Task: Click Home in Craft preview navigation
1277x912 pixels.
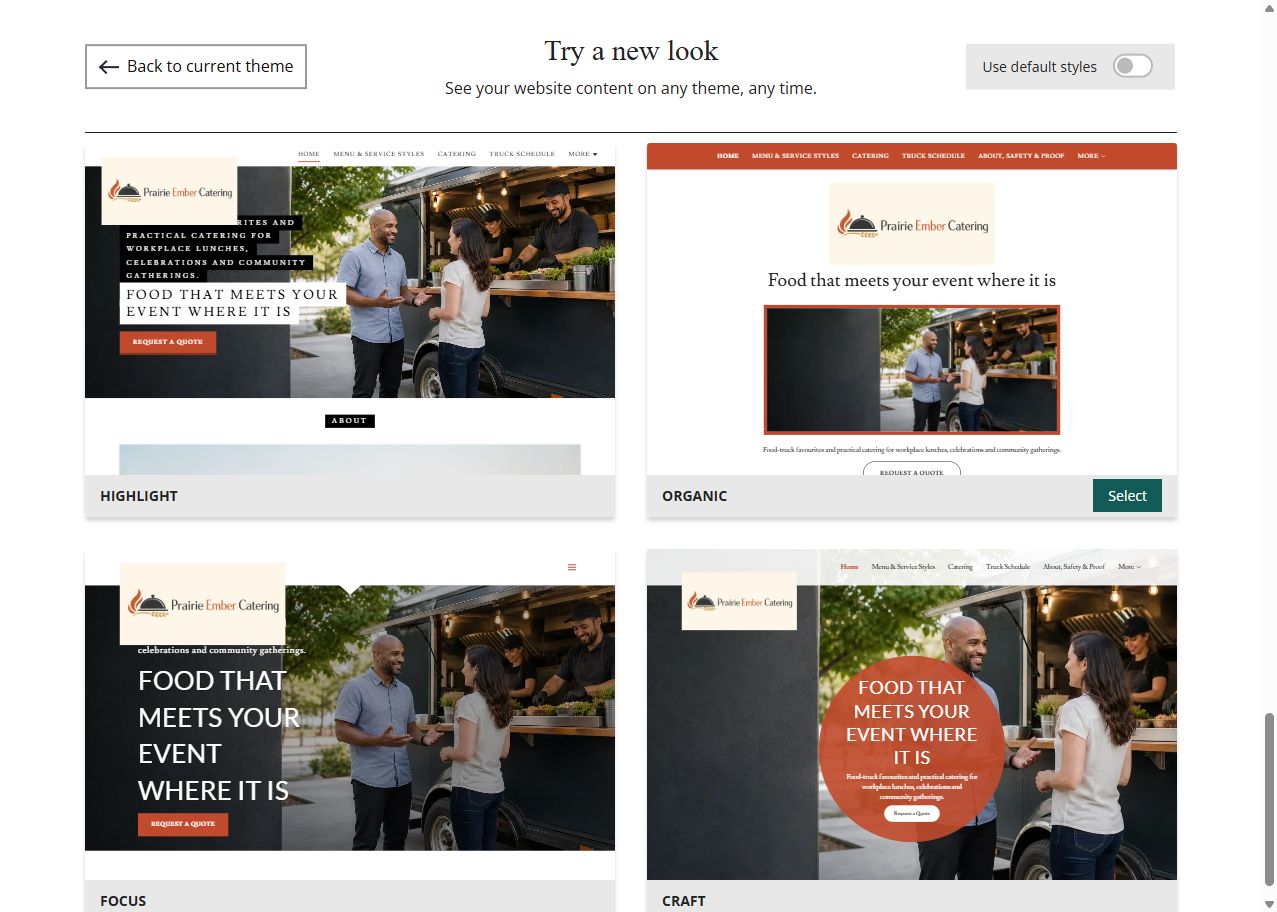Action: click(849, 567)
